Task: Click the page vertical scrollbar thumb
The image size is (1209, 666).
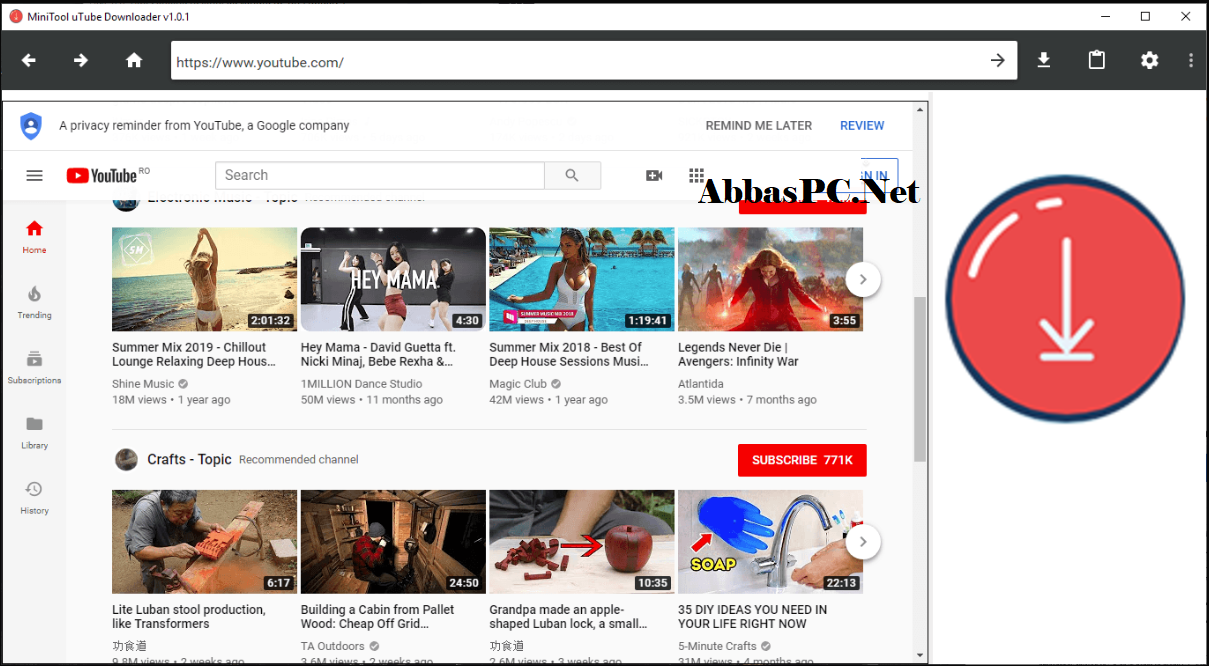Action: [920, 378]
